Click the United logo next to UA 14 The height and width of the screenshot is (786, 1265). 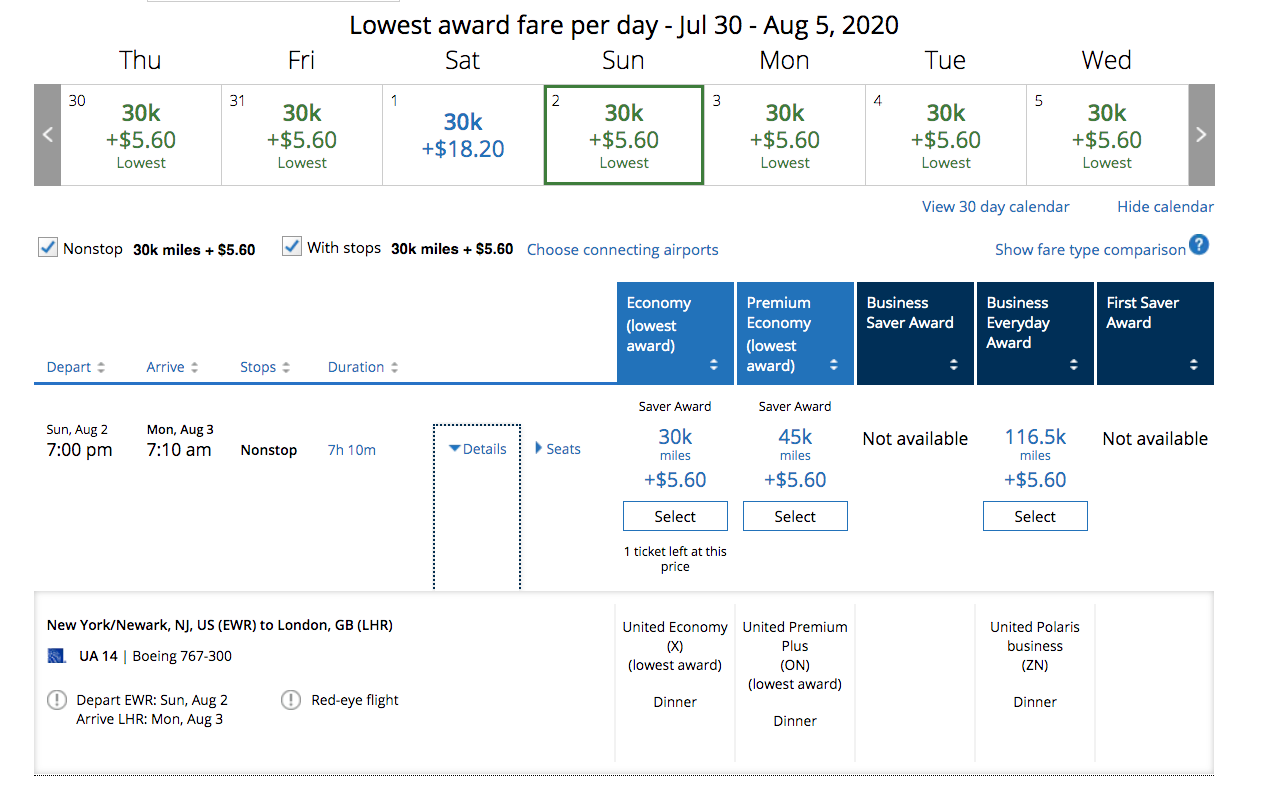57,657
